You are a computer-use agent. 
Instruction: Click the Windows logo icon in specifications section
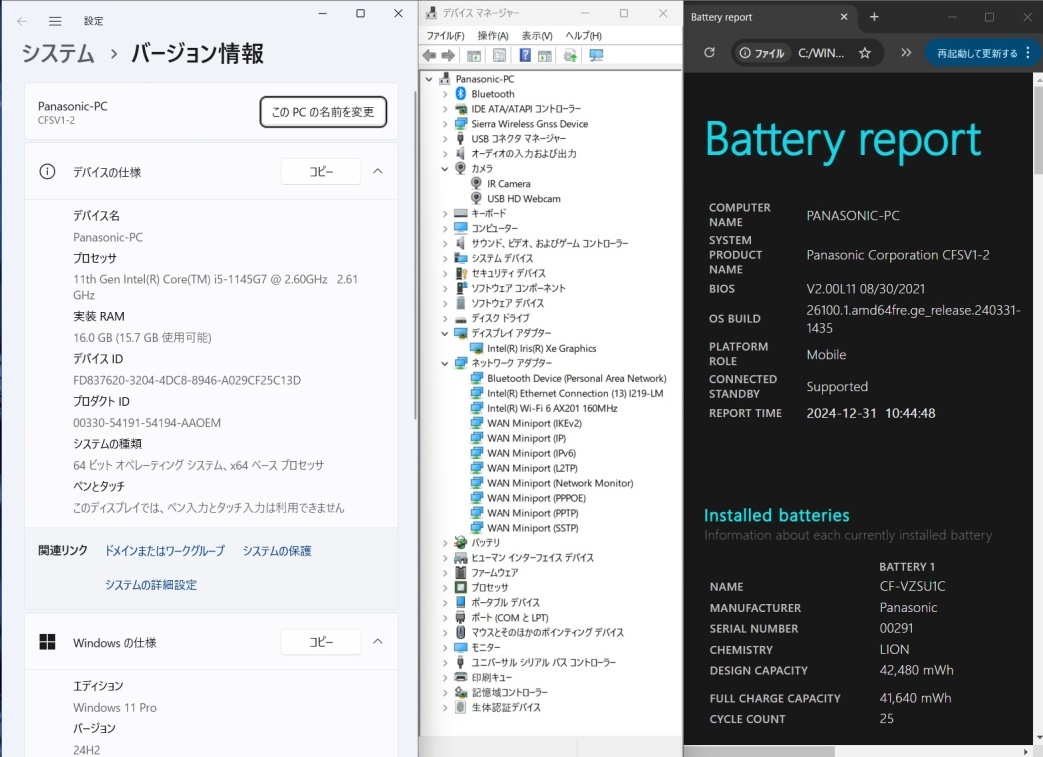point(47,642)
